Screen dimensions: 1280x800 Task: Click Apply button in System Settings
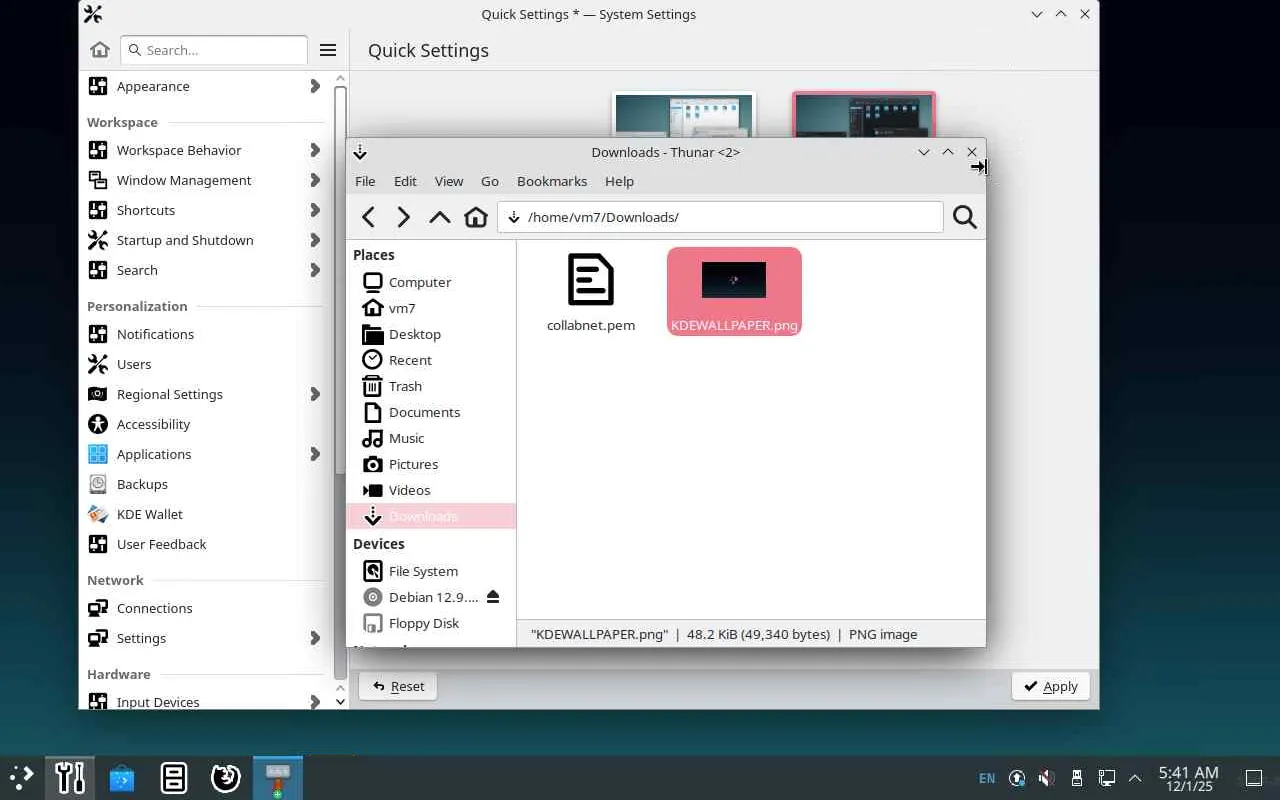point(1050,686)
